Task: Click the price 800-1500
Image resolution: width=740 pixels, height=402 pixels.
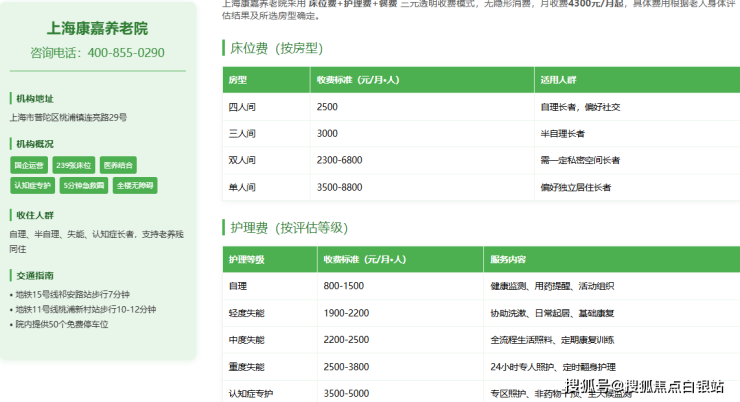Action: point(344,286)
